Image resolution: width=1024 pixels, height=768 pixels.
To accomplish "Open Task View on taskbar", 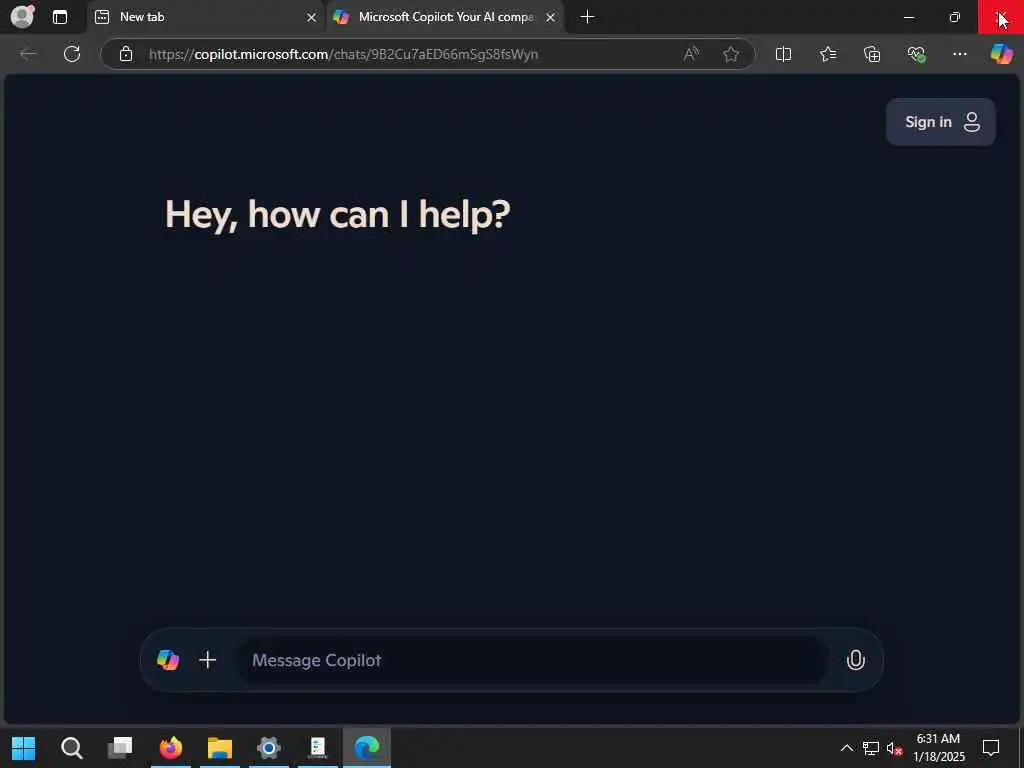I will coord(120,748).
